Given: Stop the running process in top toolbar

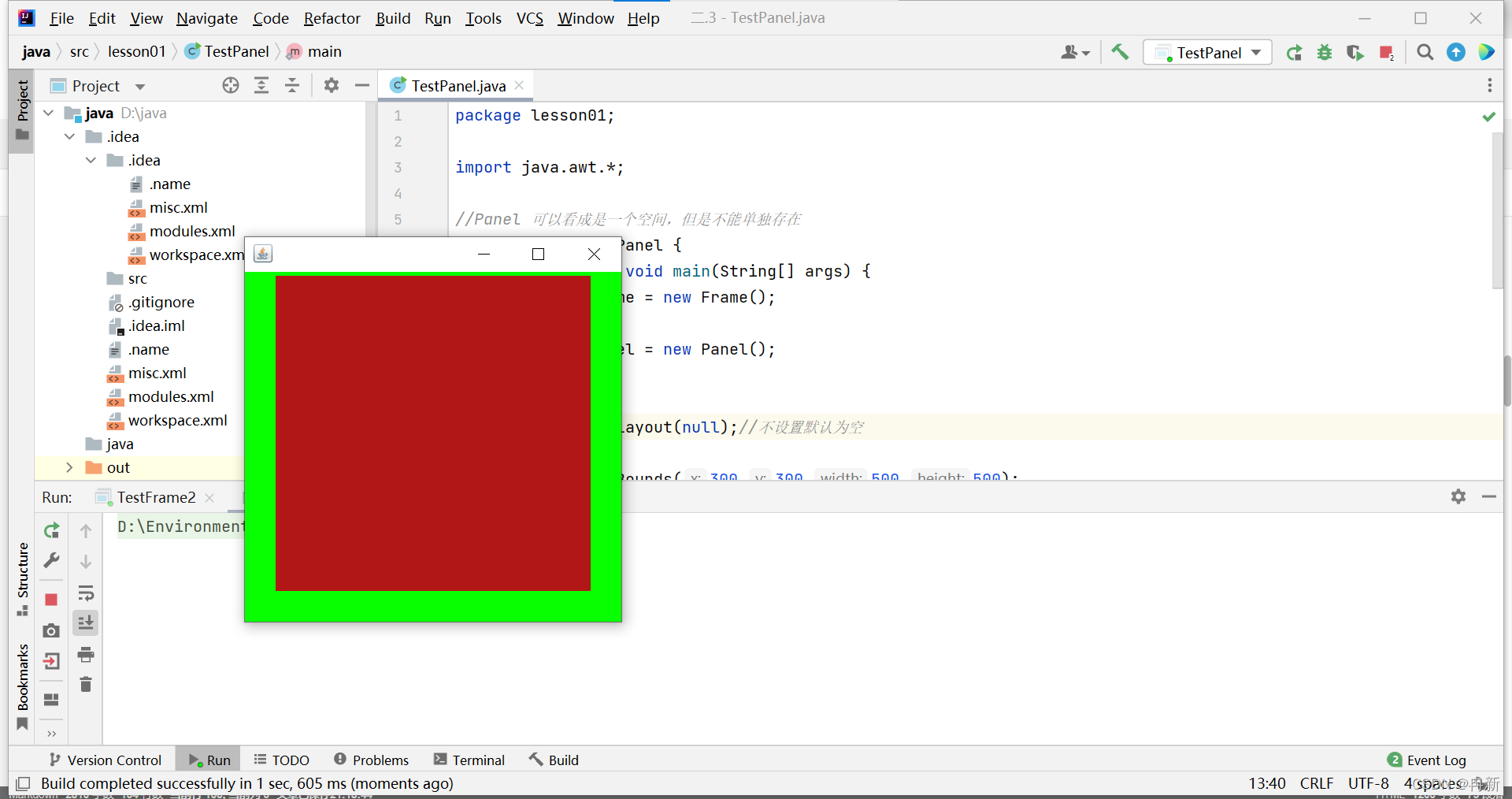Looking at the screenshot, I should click(x=1387, y=53).
